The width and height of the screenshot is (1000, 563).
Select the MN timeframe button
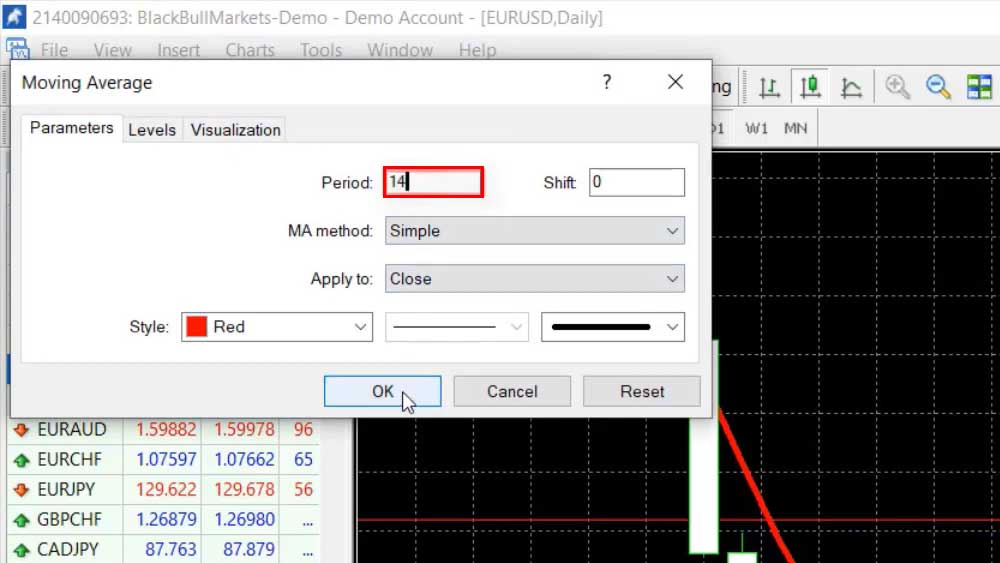pos(795,129)
